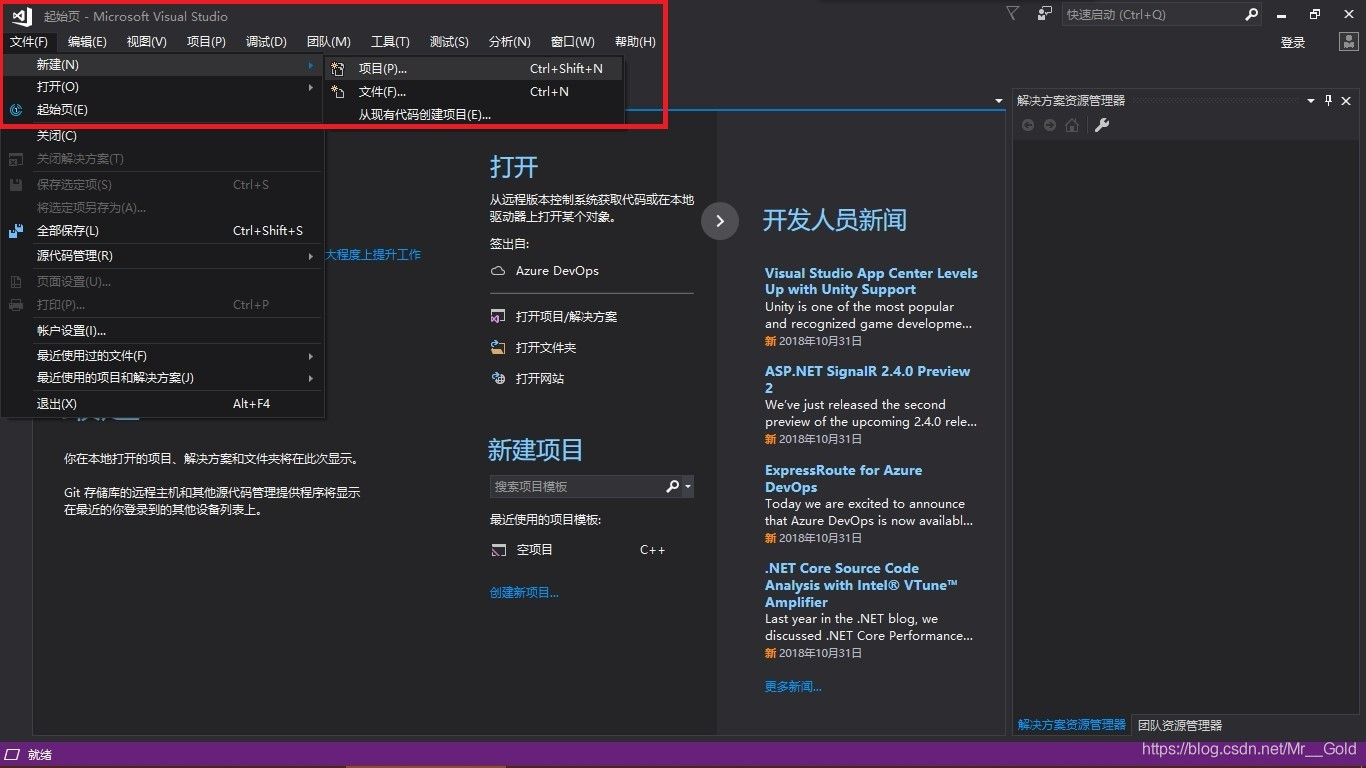Click the wrench properties icon in Solution Explorer
This screenshot has height=768, width=1366.
(x=1102, y=125)
